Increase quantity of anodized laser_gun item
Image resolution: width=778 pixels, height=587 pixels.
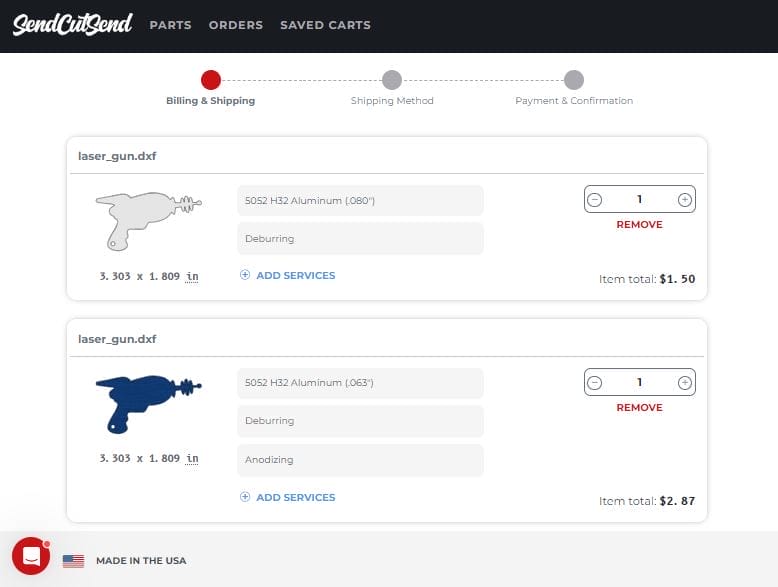(684, 382)
